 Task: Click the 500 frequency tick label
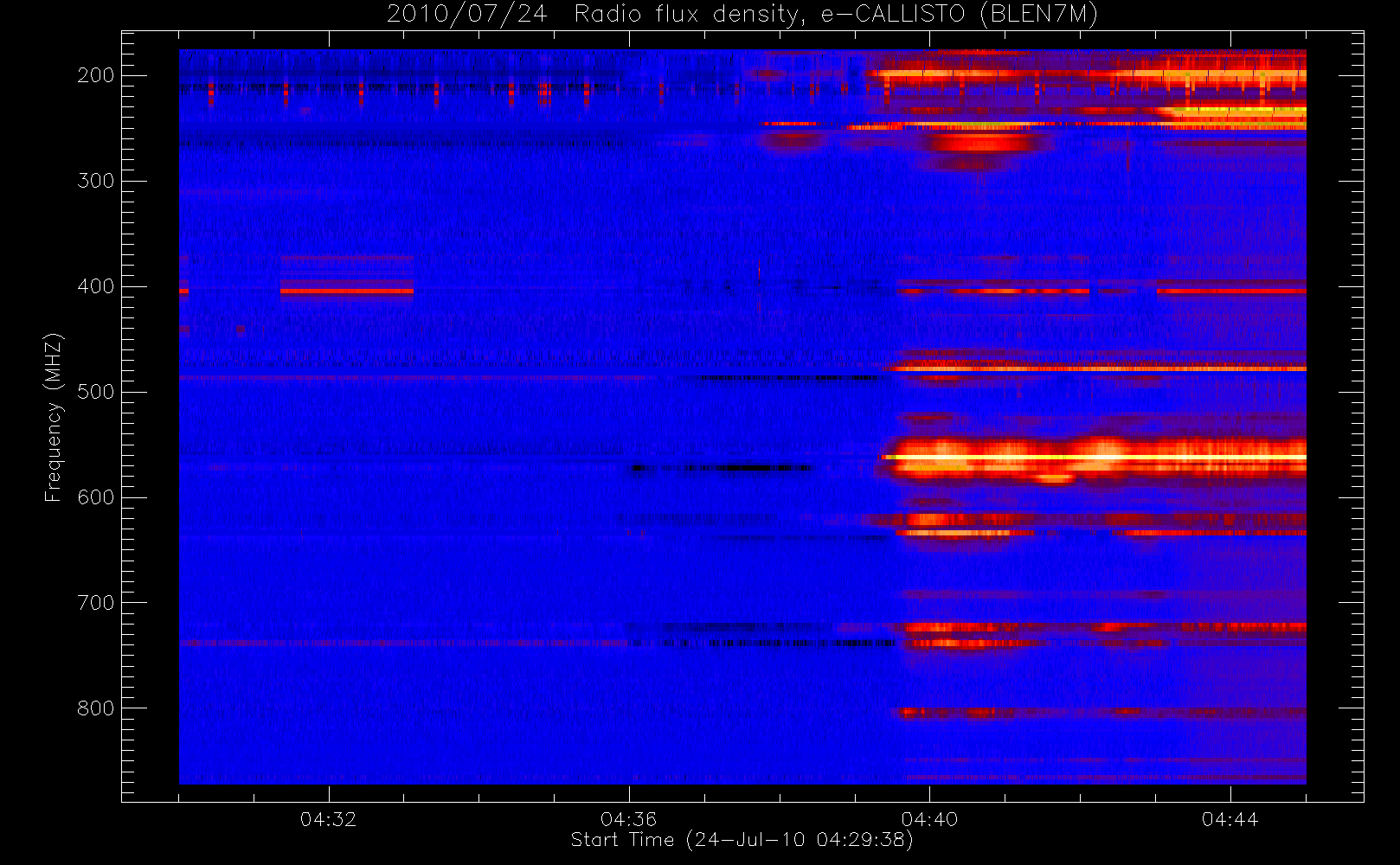96,392
